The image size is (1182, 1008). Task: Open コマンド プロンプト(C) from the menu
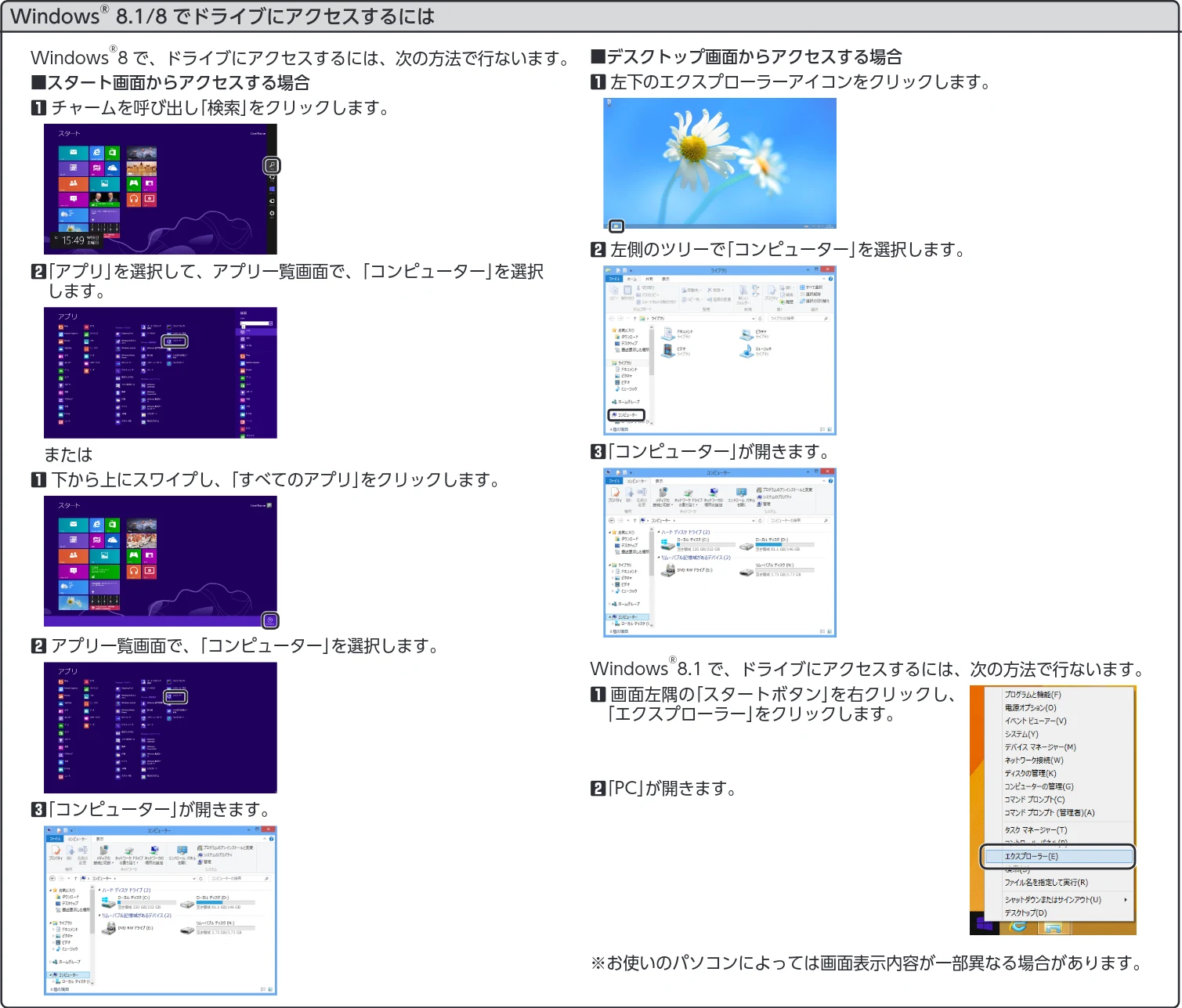[x=1035, y=800]
